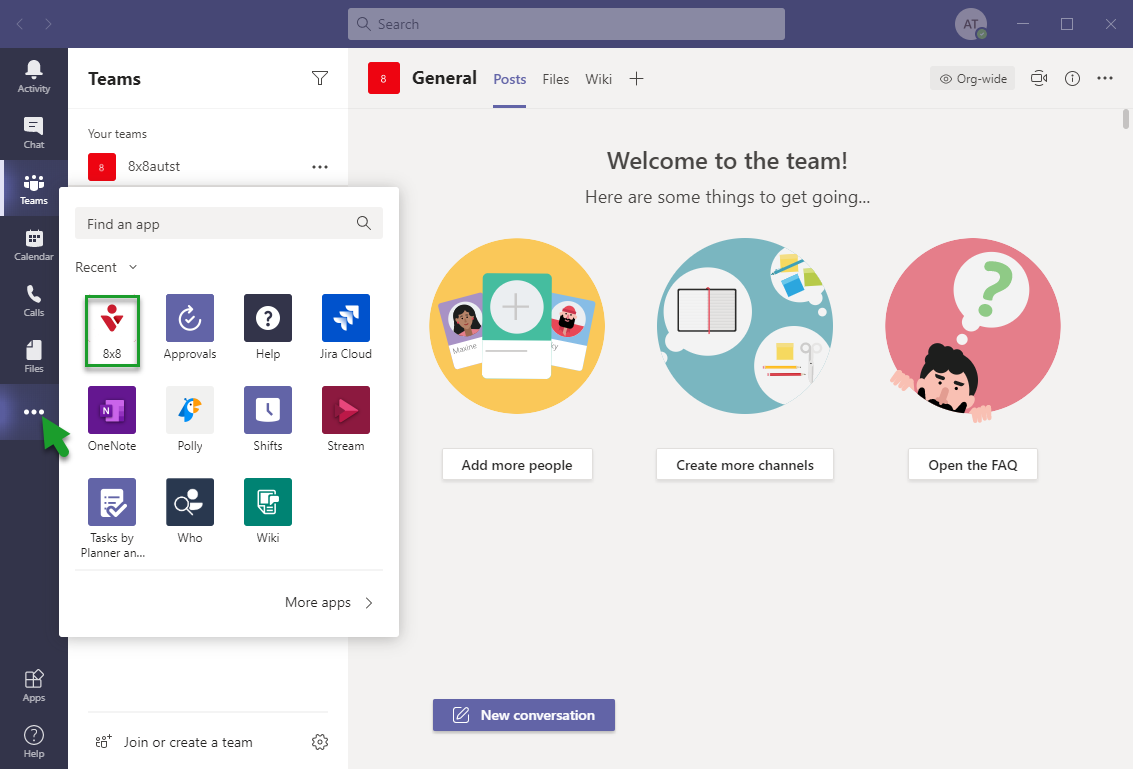This screenshot has width=1133, height=769.
Task: Open more options for 8x8autst team
Action: click(x=320, y=167)
